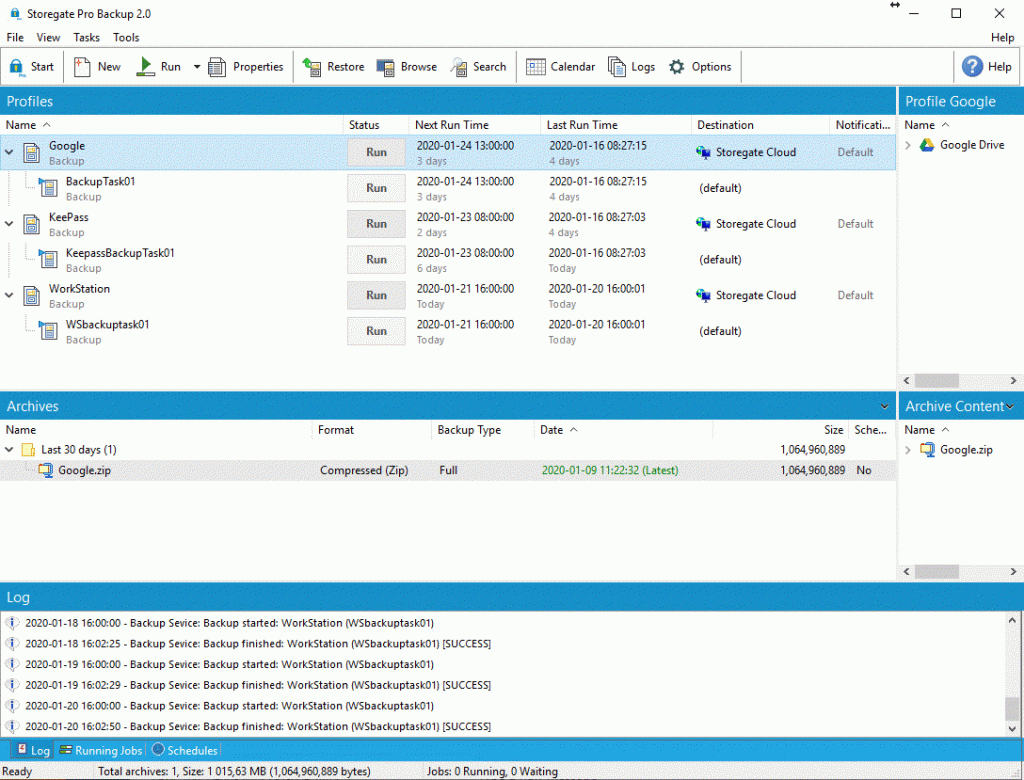
Task: Open the Tools menu
Action: [126, 37]
